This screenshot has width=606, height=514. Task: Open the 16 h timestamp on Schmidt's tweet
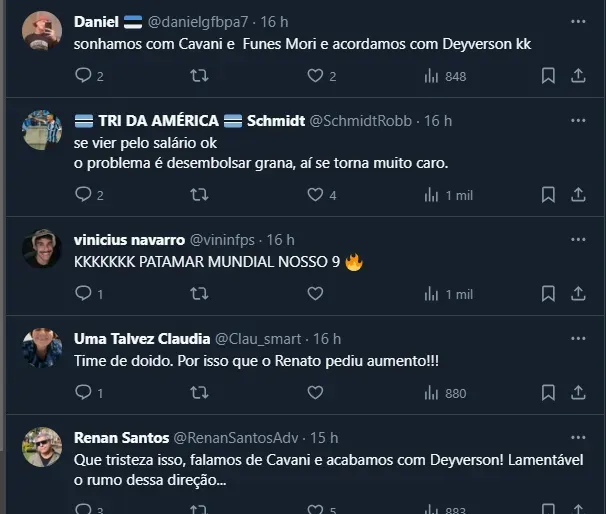tap(438, 120)
